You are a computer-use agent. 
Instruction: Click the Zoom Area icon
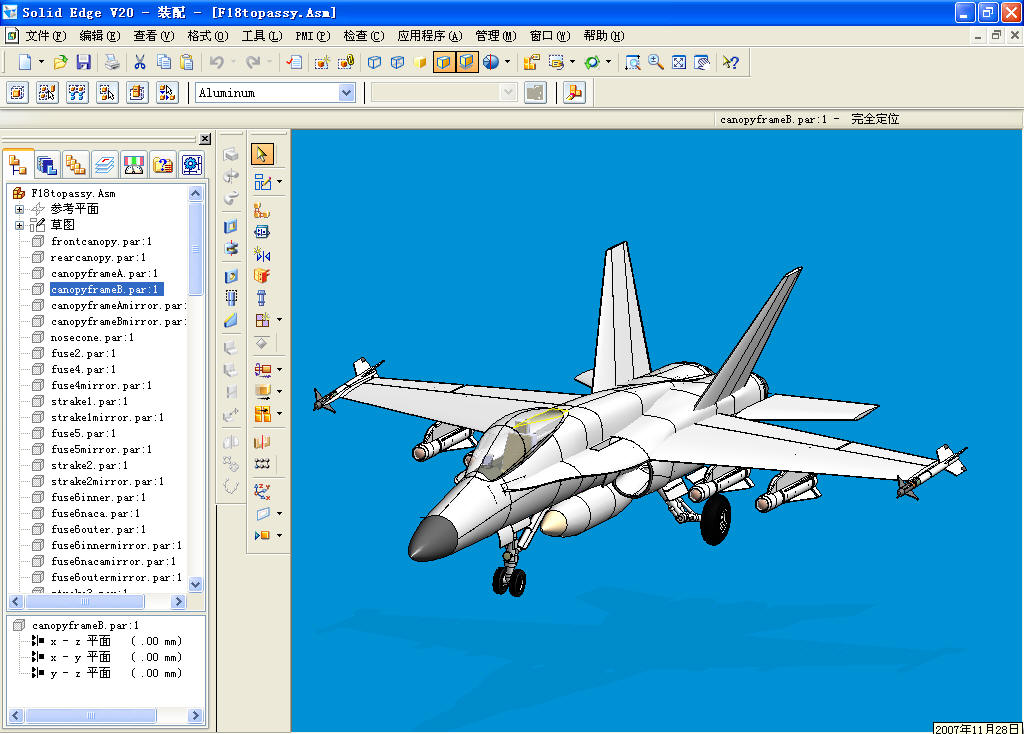tap(632, 62)
